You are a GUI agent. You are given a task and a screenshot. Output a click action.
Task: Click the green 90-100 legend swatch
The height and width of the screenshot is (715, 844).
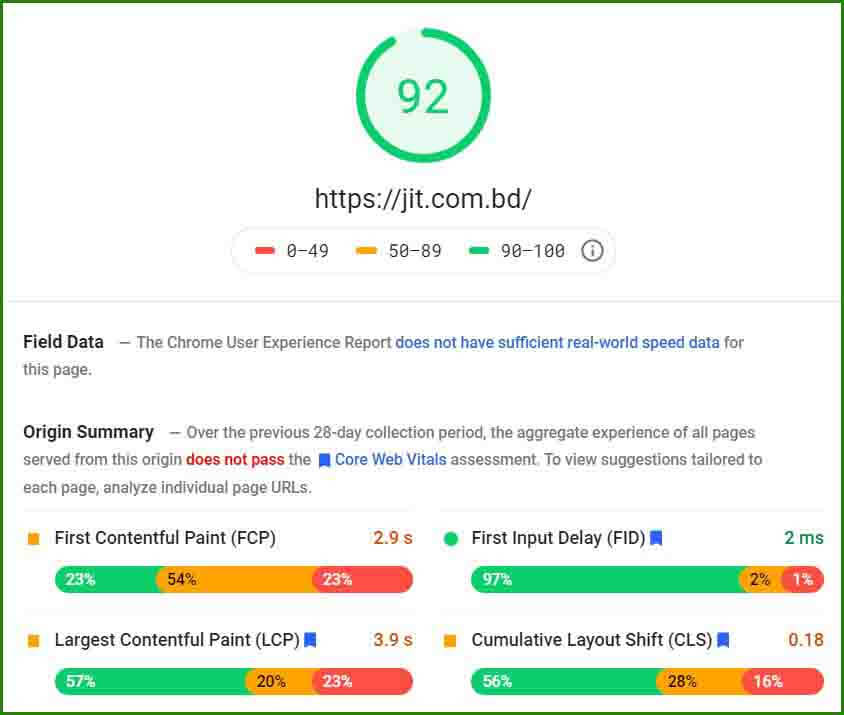(x=479, y=251)
